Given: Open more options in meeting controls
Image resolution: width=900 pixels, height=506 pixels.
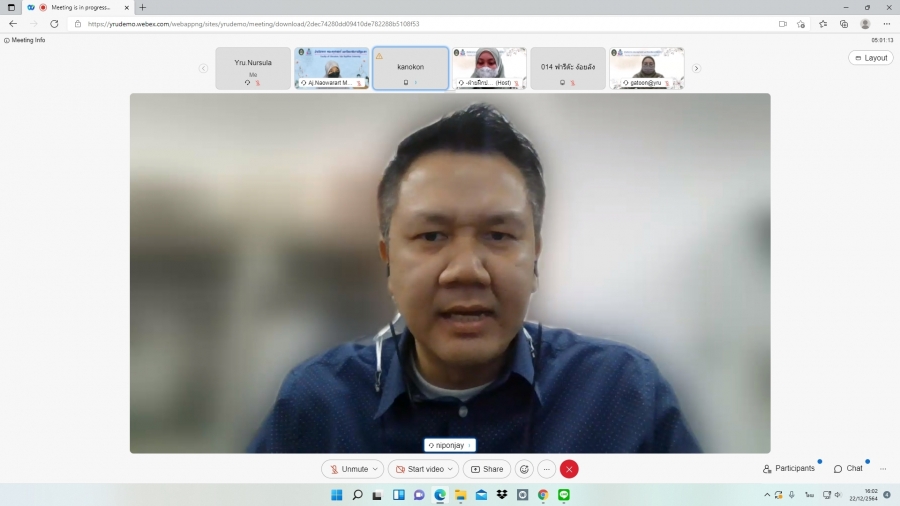Looking at the screenshot, I should (546, 469).
